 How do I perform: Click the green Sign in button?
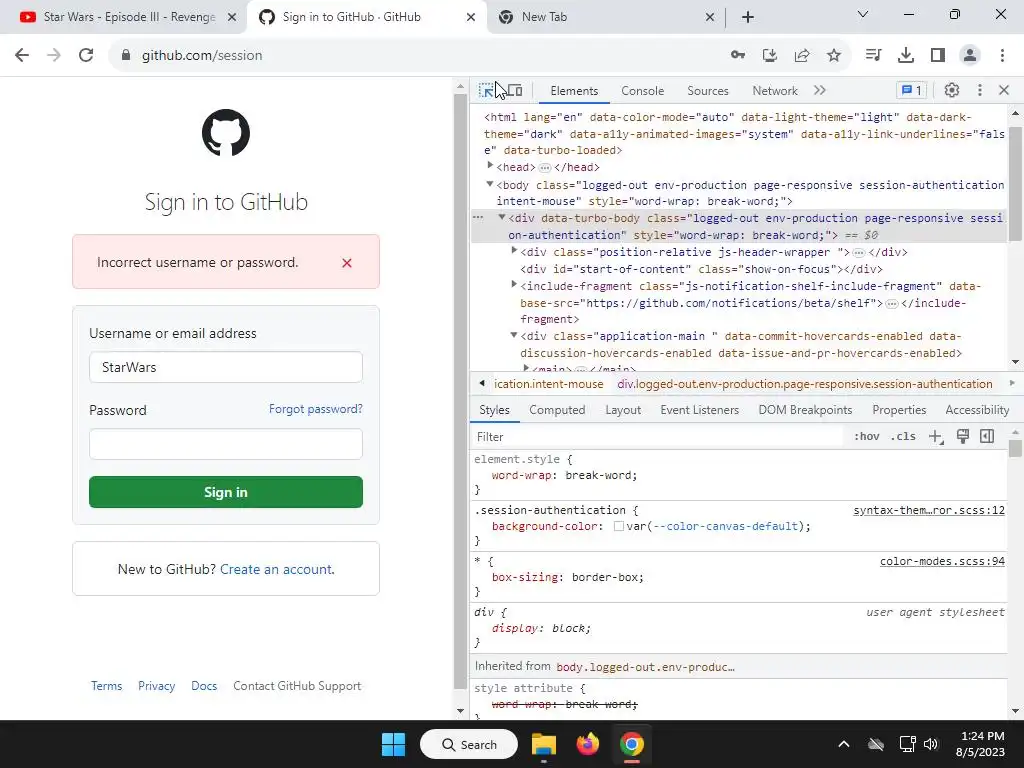[226, 492]
